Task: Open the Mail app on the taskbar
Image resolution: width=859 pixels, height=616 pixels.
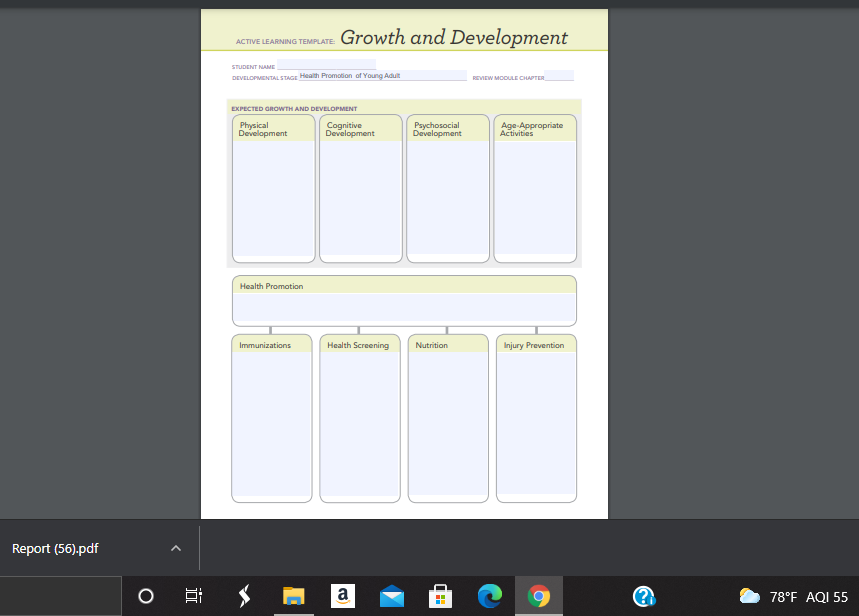Action: 391,595
